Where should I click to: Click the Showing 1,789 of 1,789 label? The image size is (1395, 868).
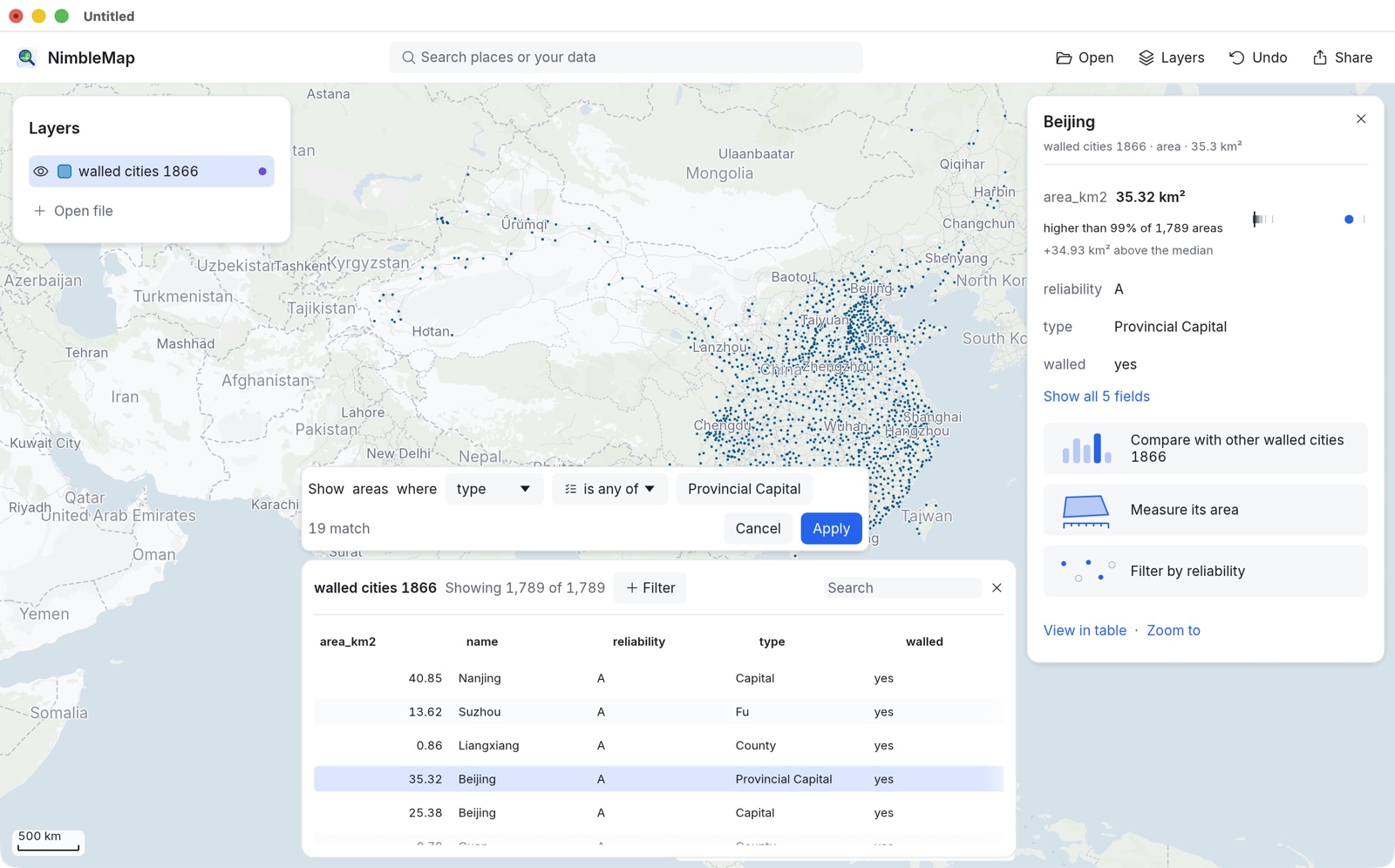[x=525, y=588]
